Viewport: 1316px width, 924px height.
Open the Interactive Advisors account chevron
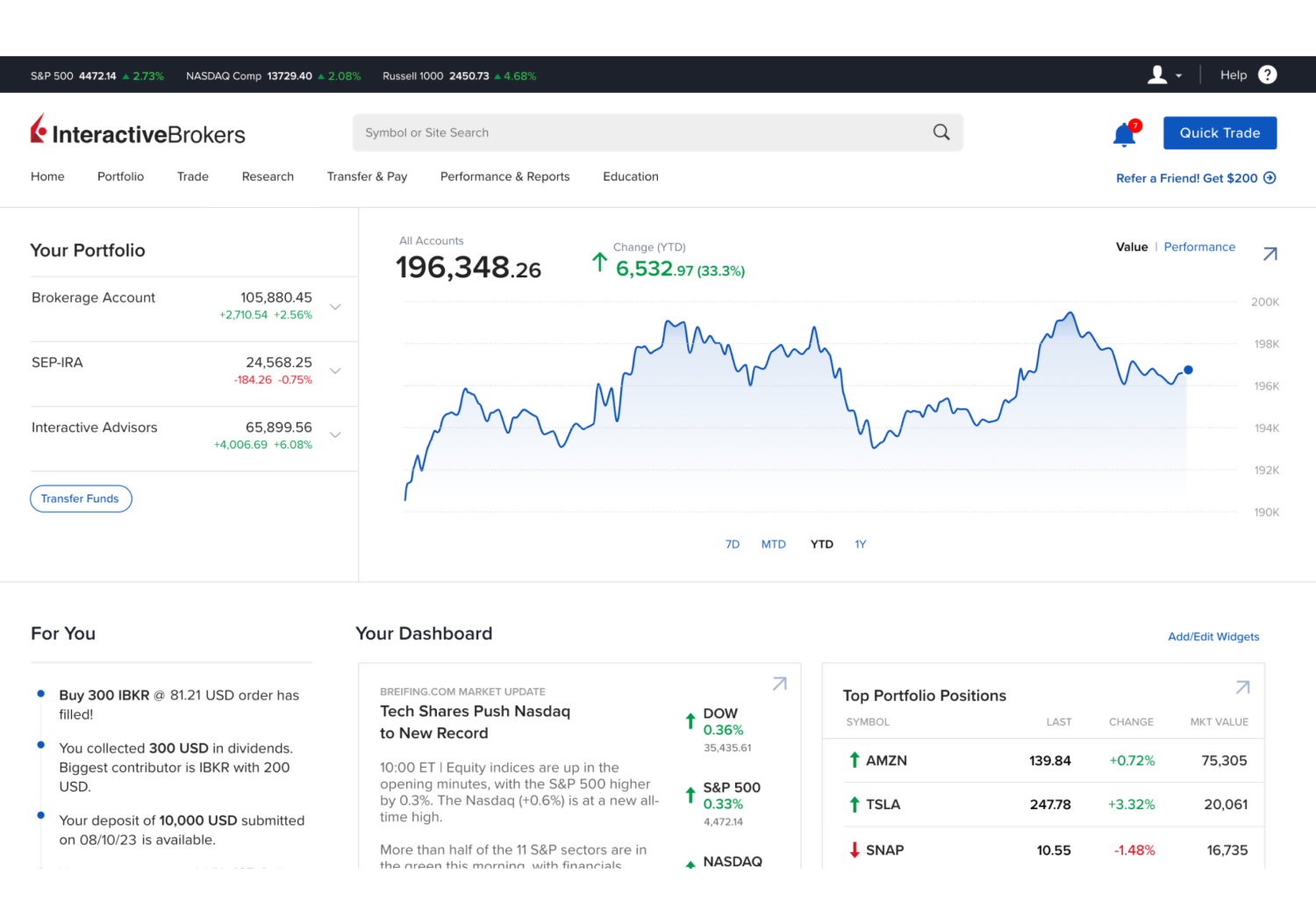(x=335, y=436)
